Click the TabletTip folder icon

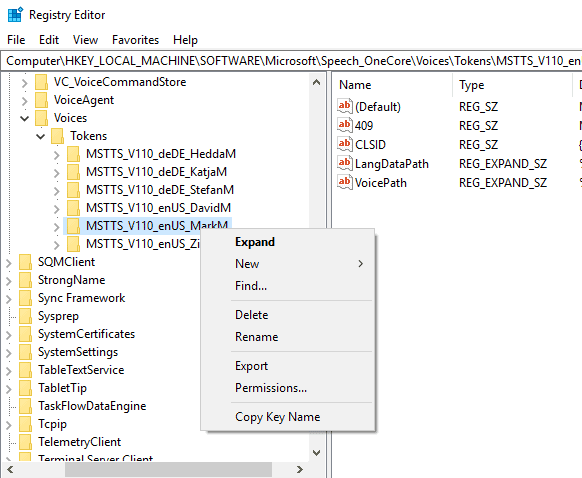pyautogui.click(x=25, y=388)
